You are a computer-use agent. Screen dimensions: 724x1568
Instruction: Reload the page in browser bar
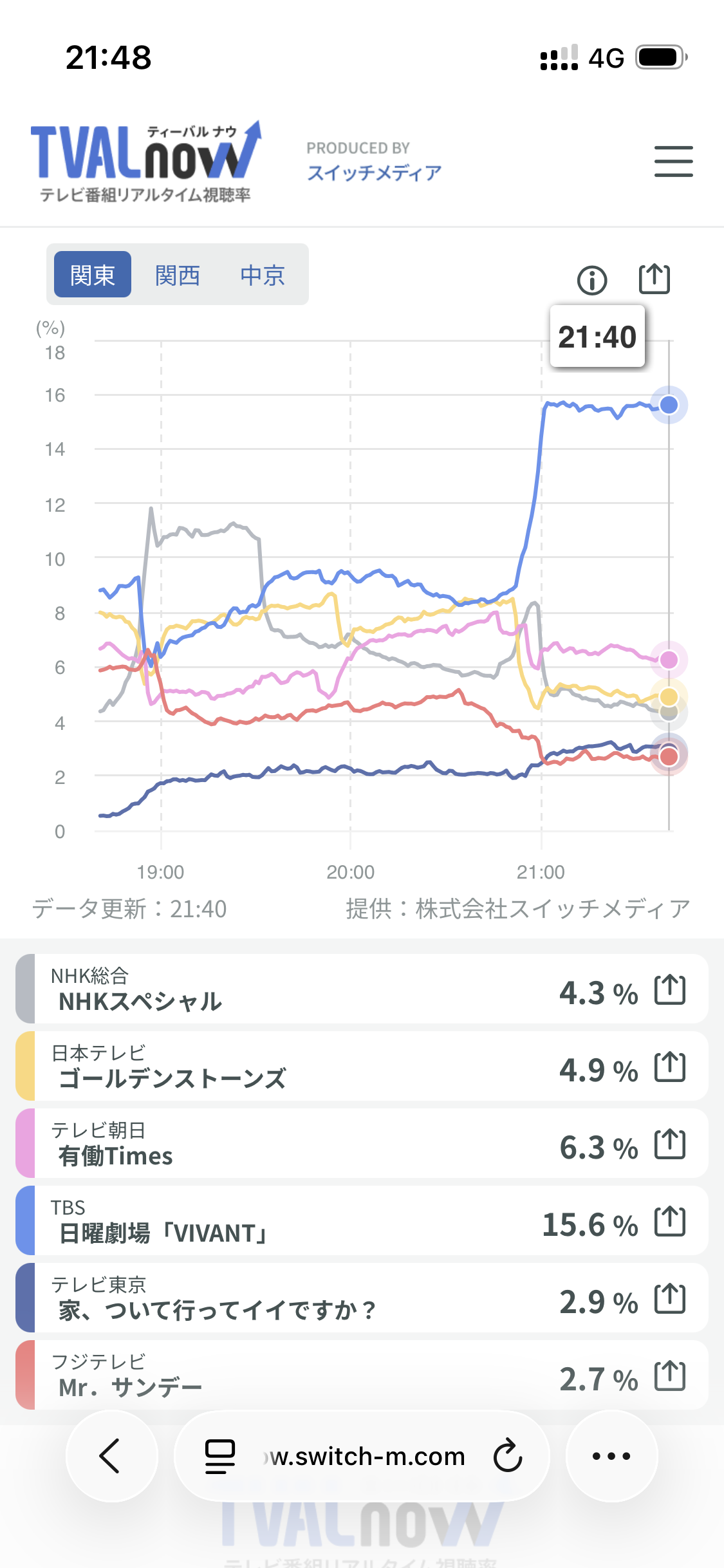[x=508, y=1455]
